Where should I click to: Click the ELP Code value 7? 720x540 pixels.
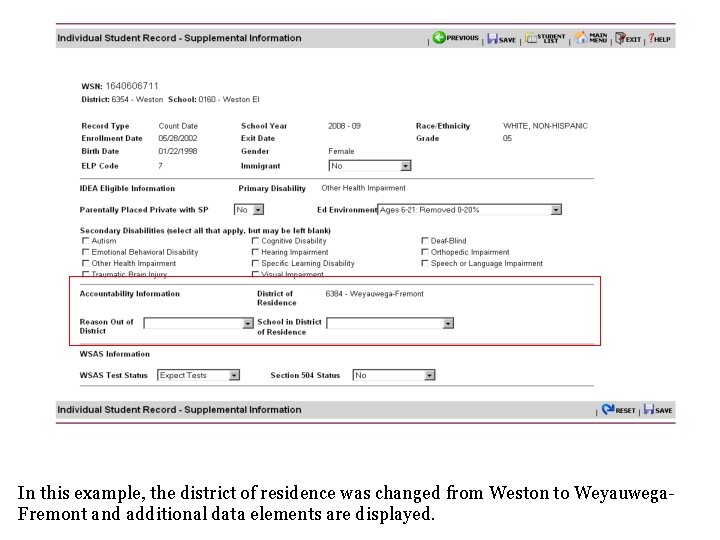160,166
